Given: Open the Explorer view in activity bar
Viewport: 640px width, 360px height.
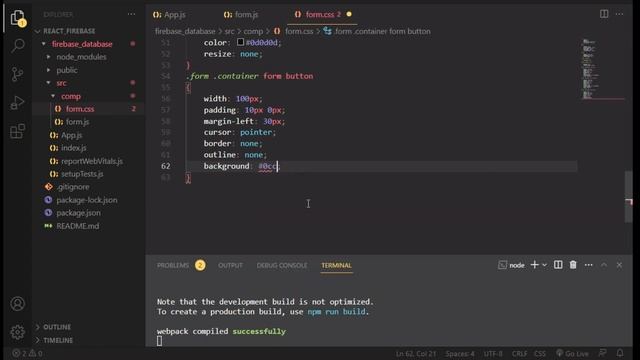Looking at the screenshot, I should coord(18,18).
